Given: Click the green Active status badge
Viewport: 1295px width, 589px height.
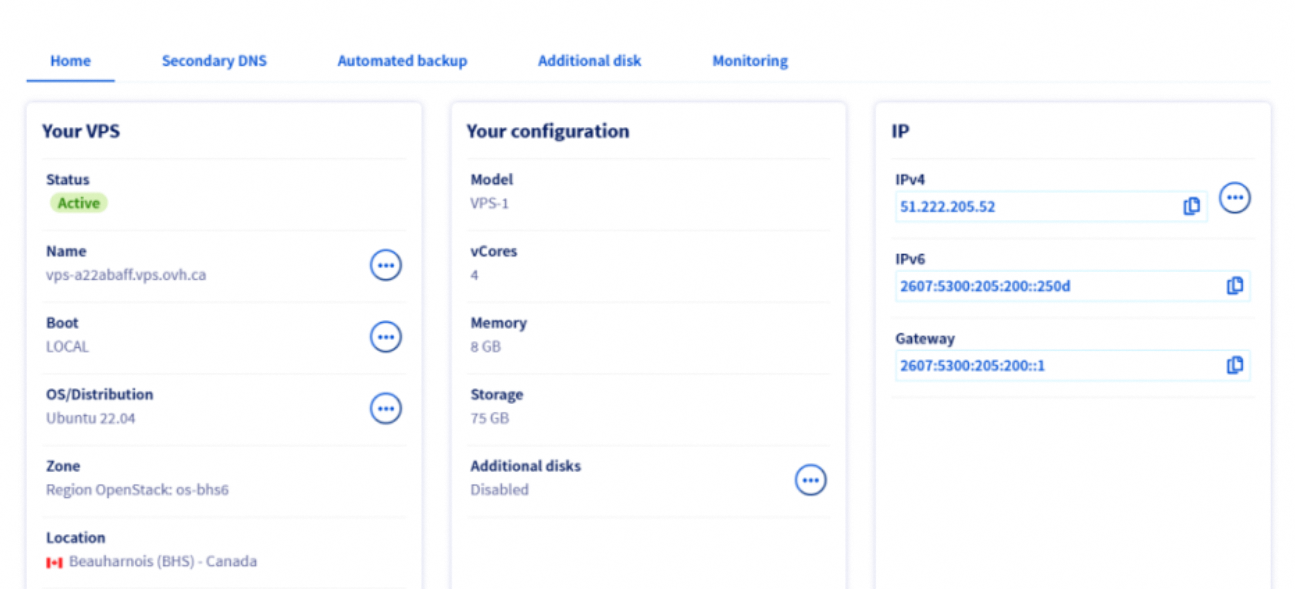Looking at the screenshot, I should coord(78,203).
